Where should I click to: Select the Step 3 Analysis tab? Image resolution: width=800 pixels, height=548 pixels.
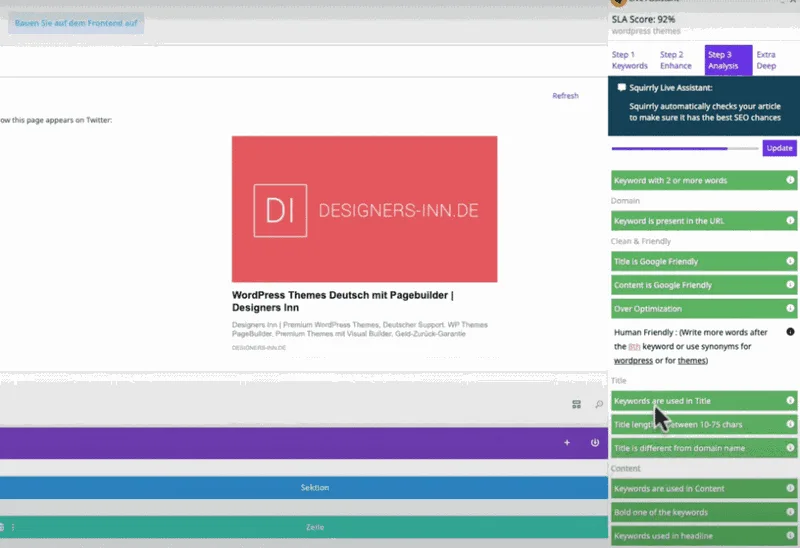coord(728,60)
